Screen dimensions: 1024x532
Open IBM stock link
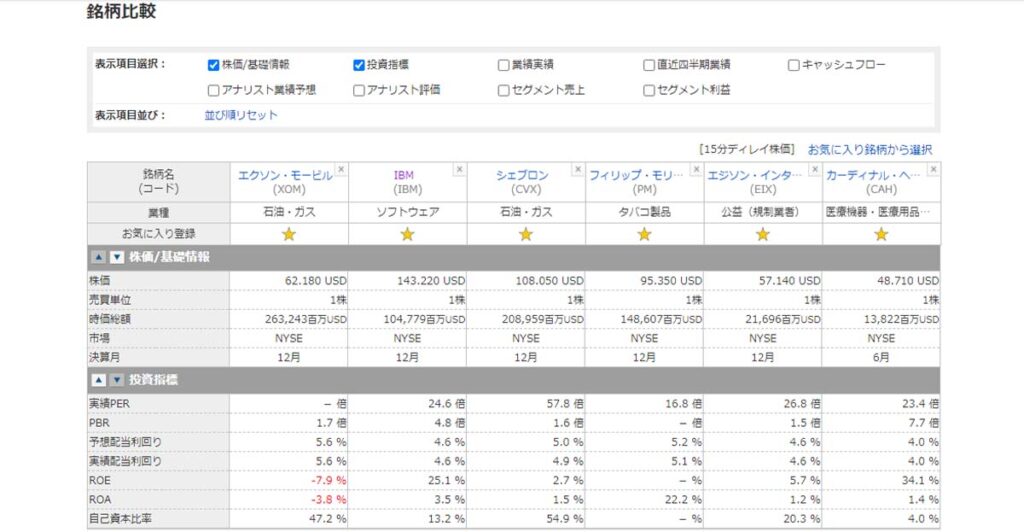404,175
